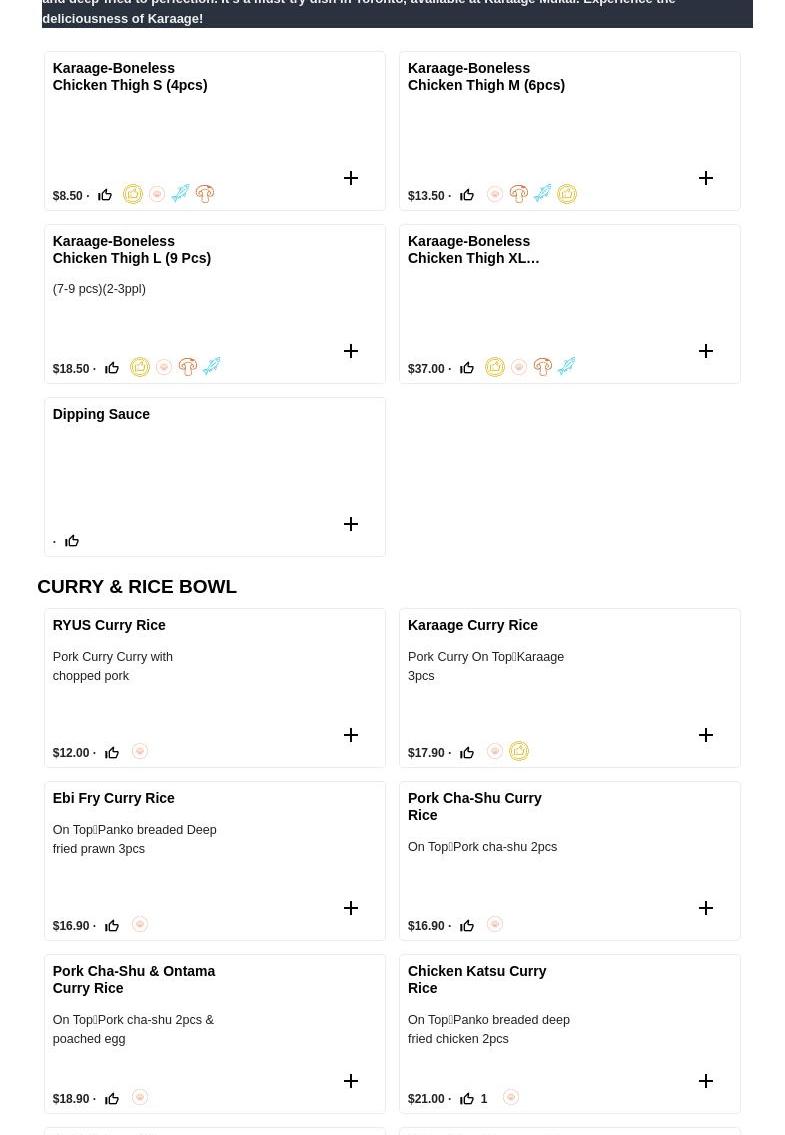
Task: Click pink circle icon on Ebi Fry Curry Rice
Action: pos(140,924)
